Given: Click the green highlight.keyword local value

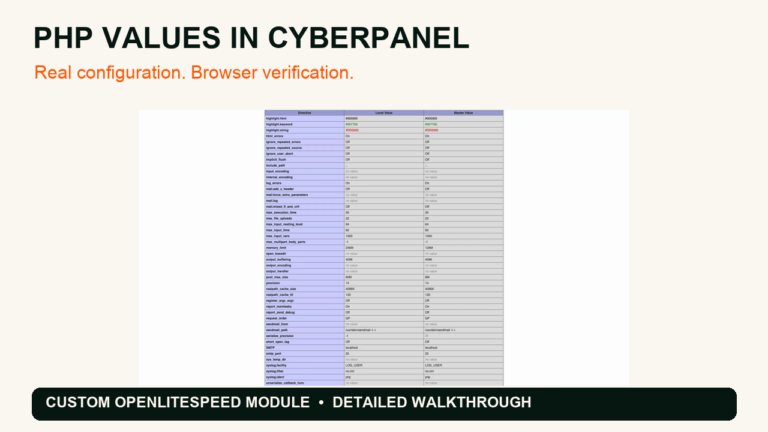Looking at the screenshot, I should tap(351, 124).
